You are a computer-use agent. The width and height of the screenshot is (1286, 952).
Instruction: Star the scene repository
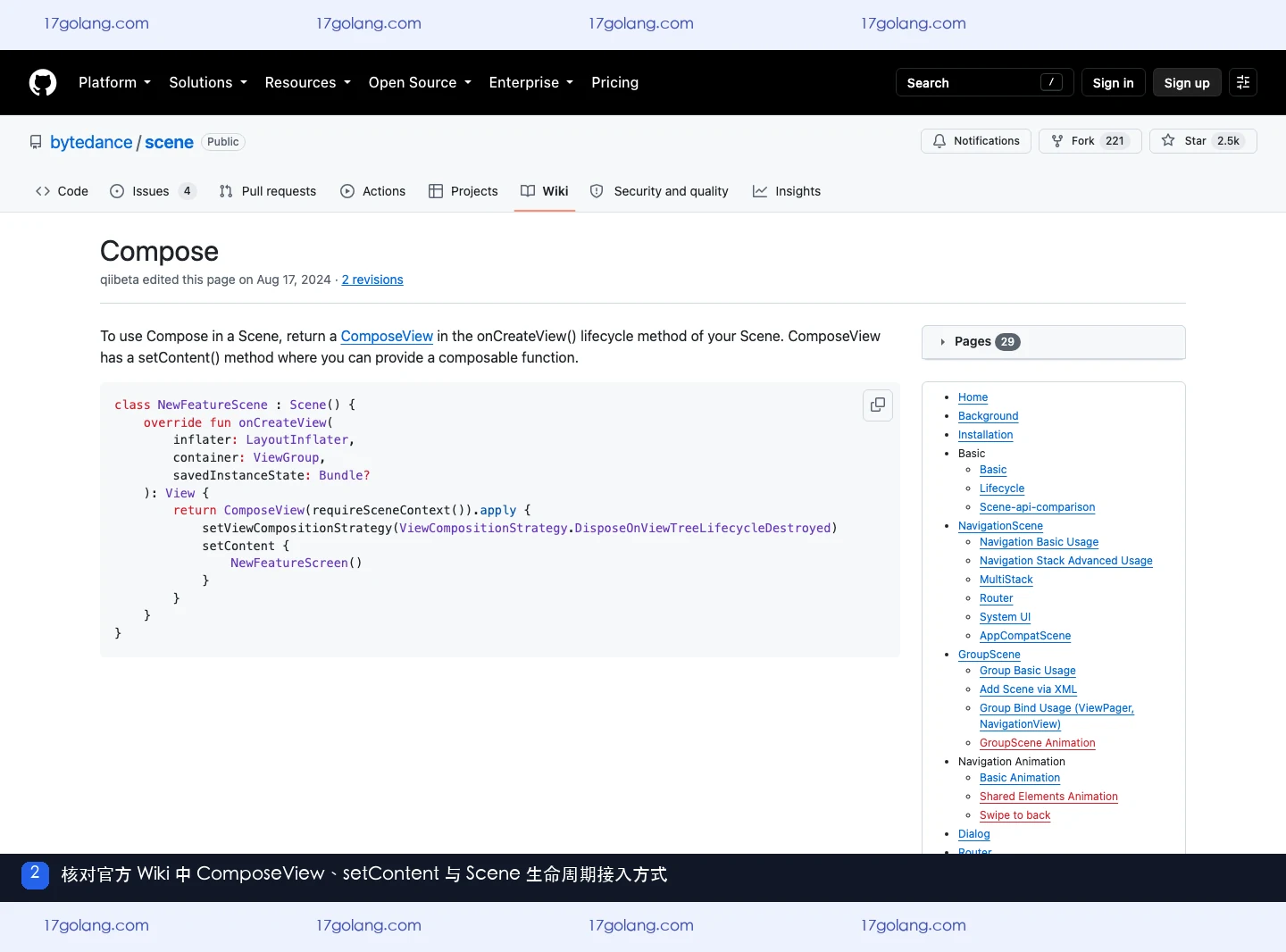coord(1203,141)
